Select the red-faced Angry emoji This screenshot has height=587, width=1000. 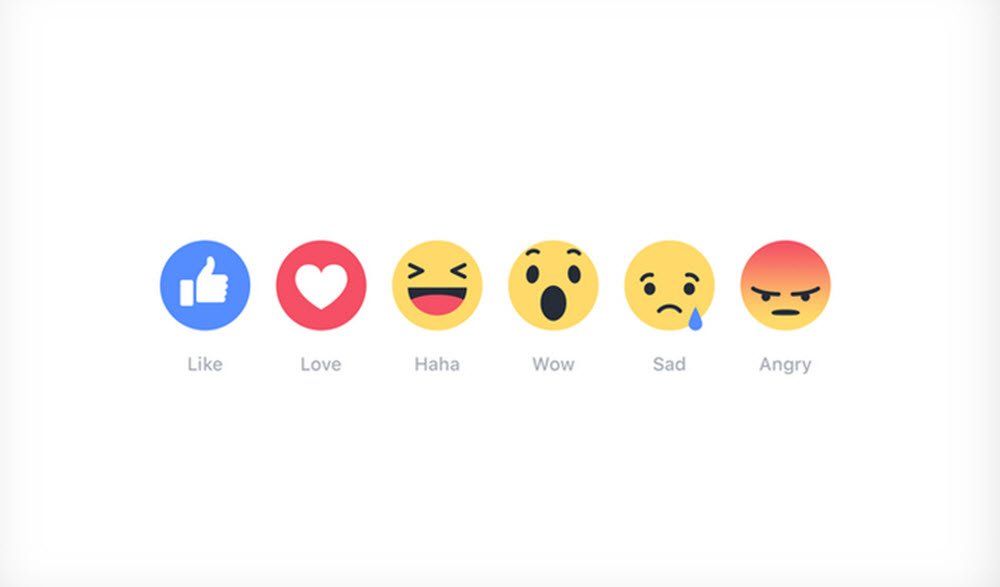(x=785, y=285)
